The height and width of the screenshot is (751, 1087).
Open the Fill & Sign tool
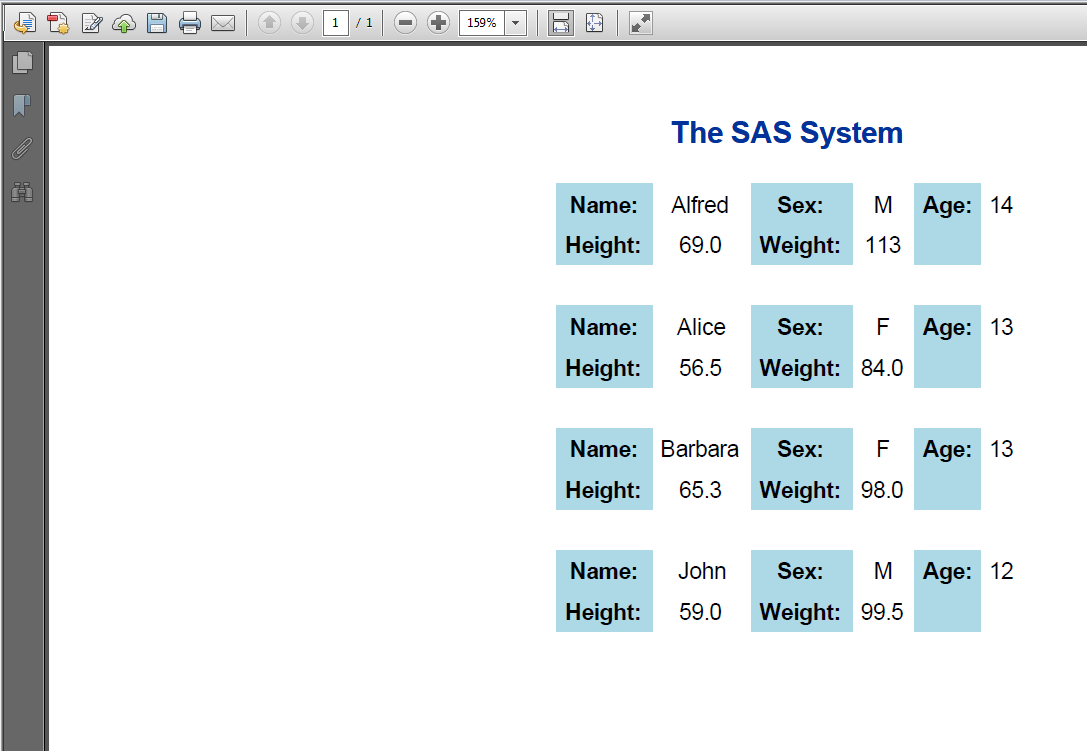(92, 22)
